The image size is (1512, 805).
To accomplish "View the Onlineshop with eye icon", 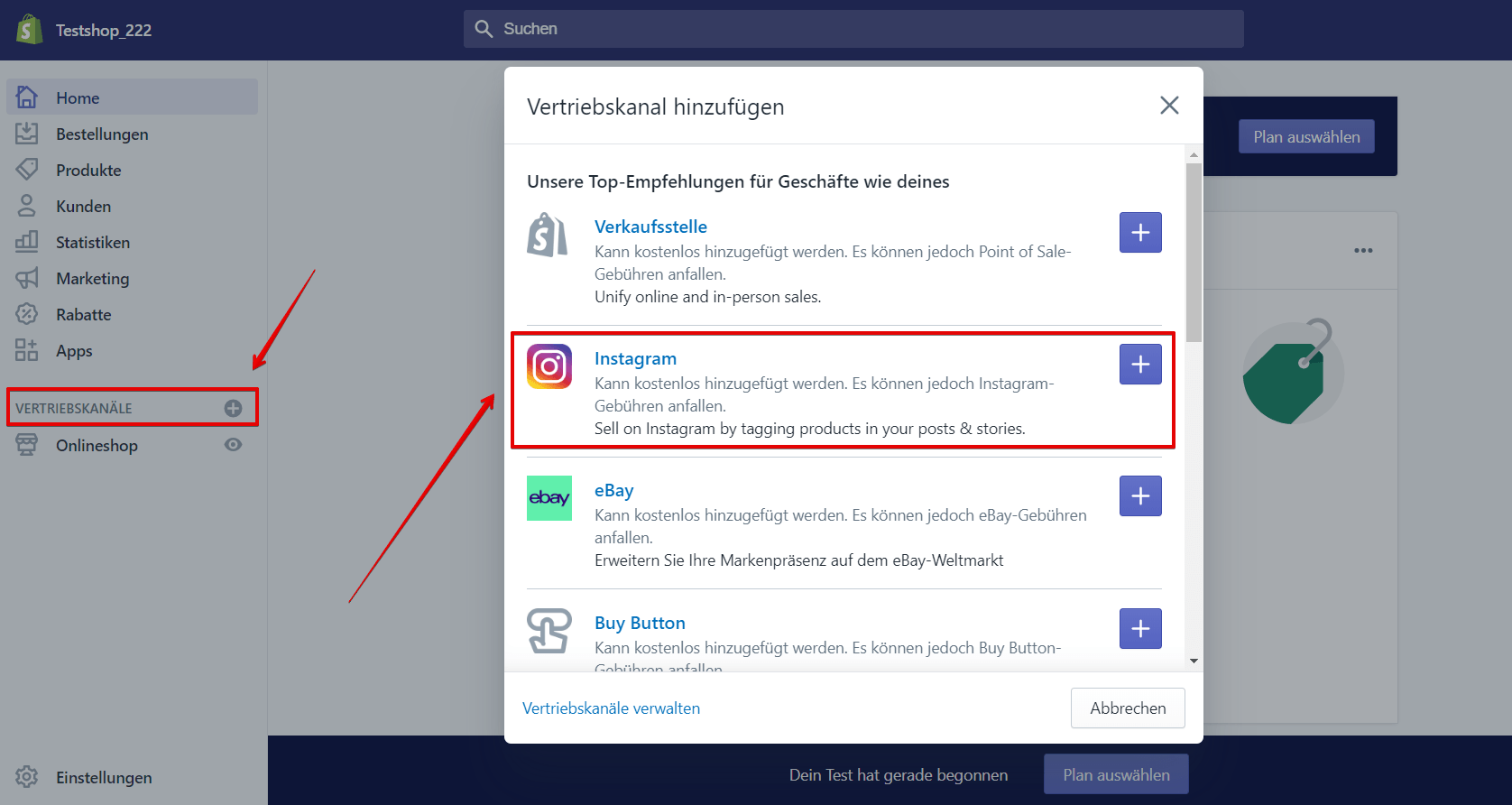I will (233, 445).
